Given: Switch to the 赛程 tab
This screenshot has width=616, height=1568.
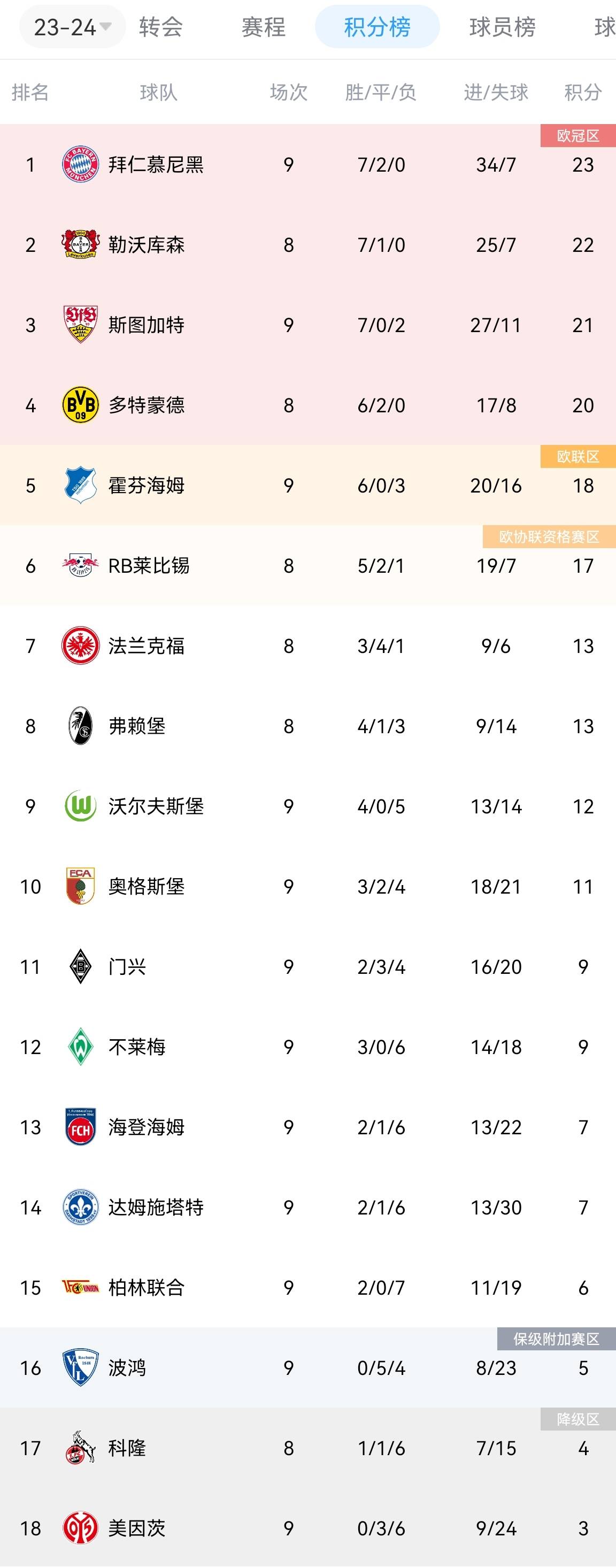Looking at the screenshot, I should coord(263,27).
